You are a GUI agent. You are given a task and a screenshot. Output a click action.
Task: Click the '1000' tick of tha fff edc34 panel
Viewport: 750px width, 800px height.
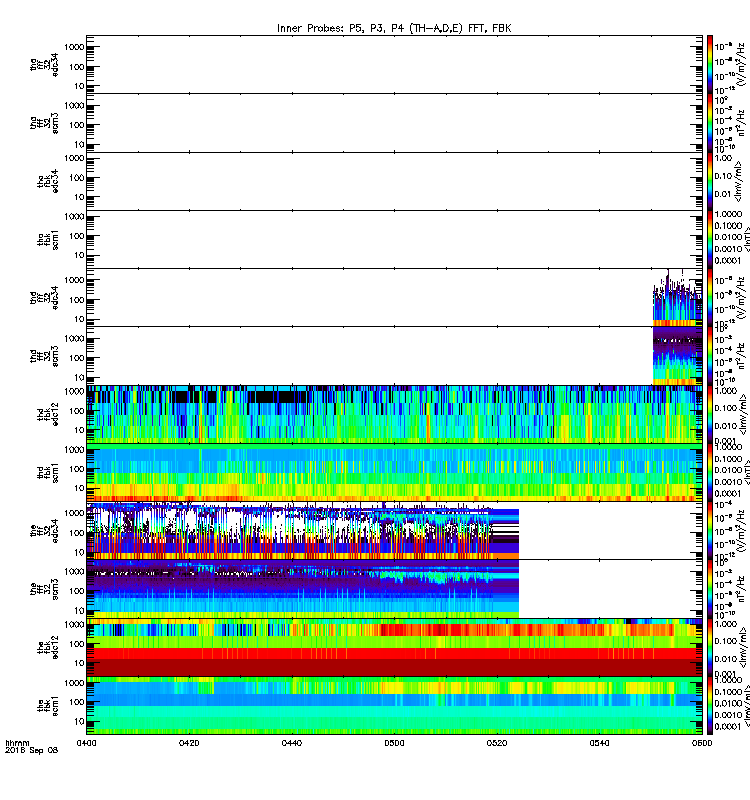74,47
